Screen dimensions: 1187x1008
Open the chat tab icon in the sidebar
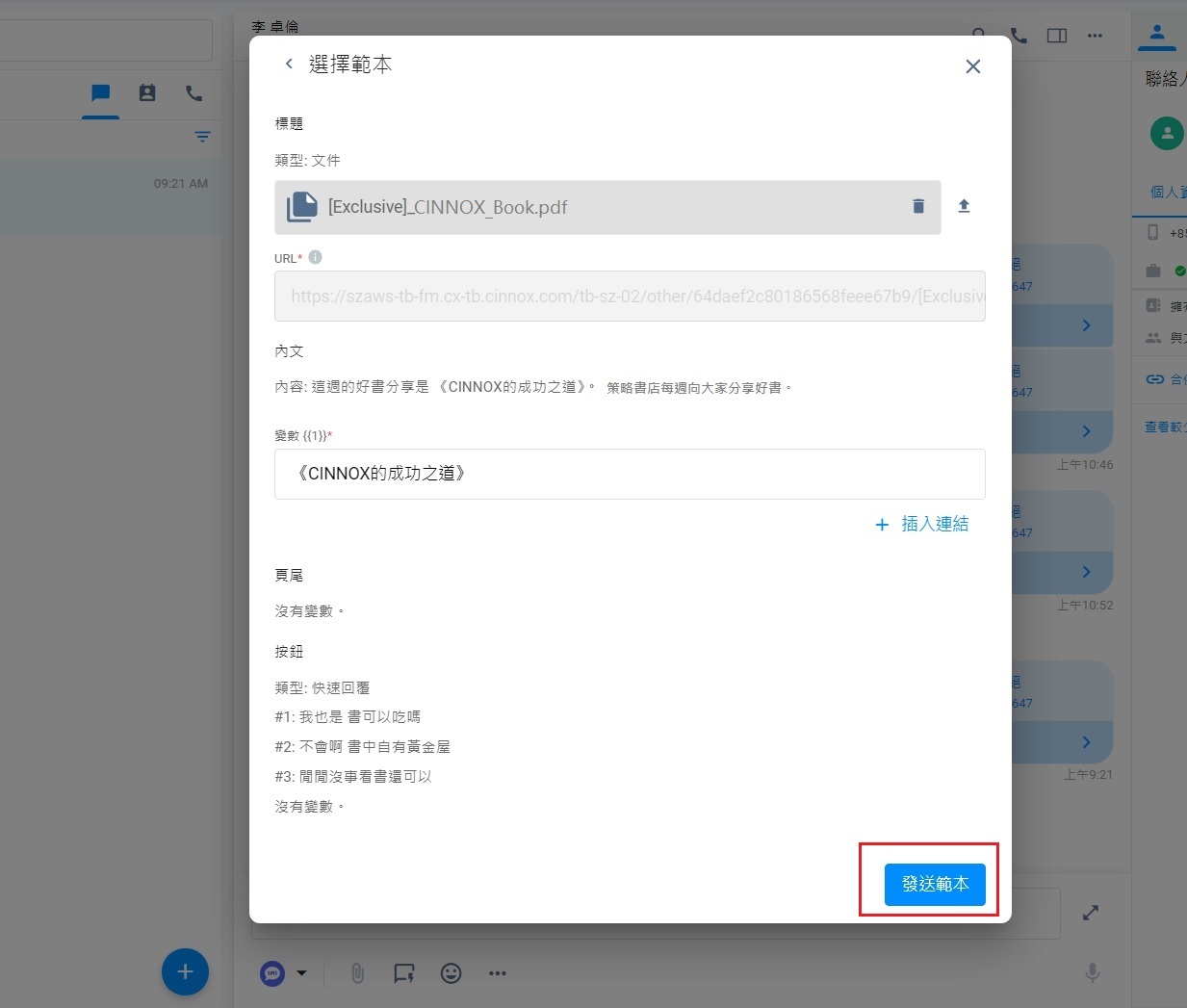[x=100, y=93]
